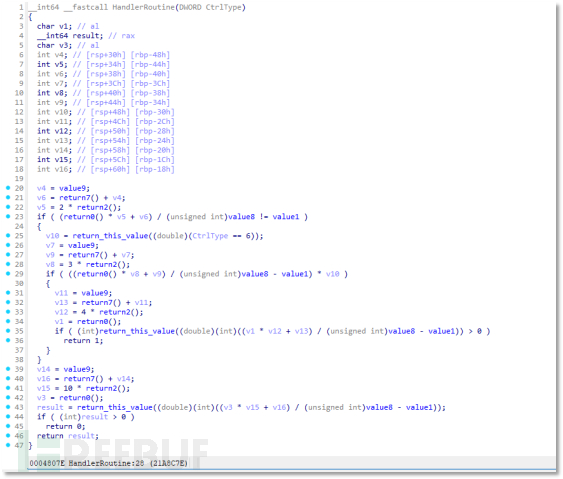Viewport: 563px width, 479px height.
Task: Click v7 in 'v7 = value9' line
Action: [x=50, y=245]
